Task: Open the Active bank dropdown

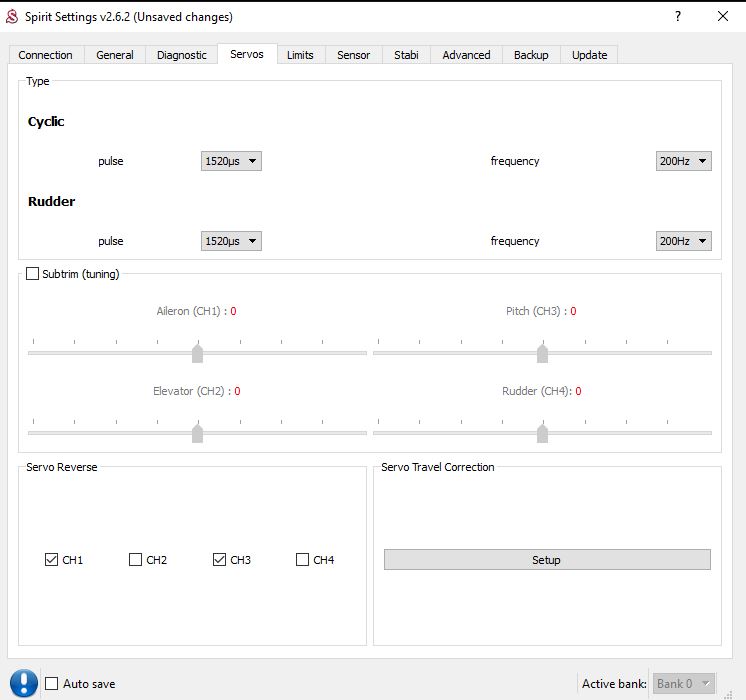Action: [684, 684]
